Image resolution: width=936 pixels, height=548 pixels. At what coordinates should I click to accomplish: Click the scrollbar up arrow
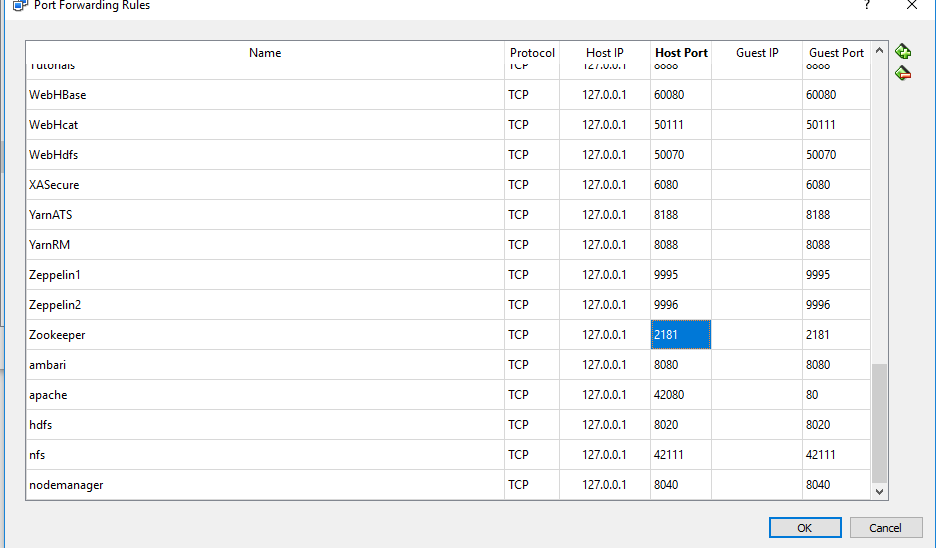879,51
